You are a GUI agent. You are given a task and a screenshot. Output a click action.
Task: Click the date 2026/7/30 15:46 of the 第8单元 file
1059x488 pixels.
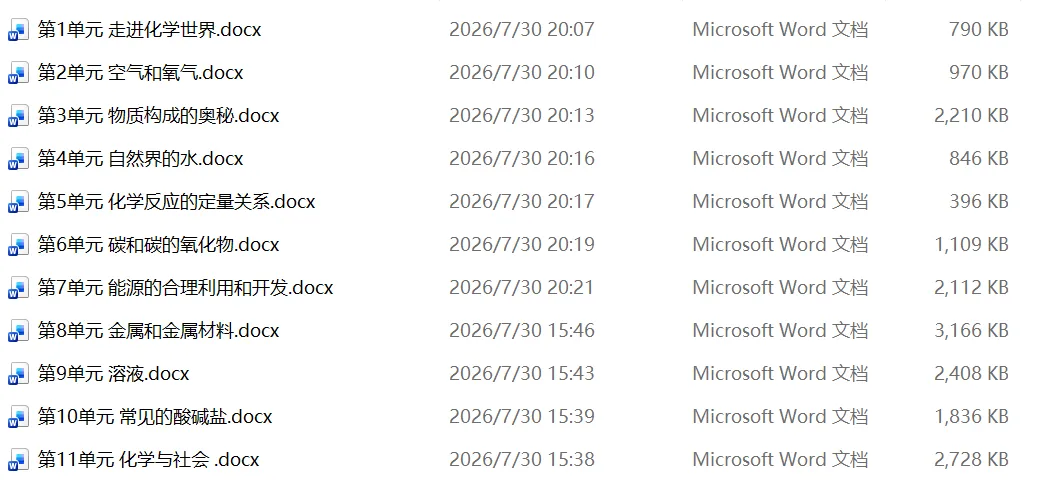(522, 331)
